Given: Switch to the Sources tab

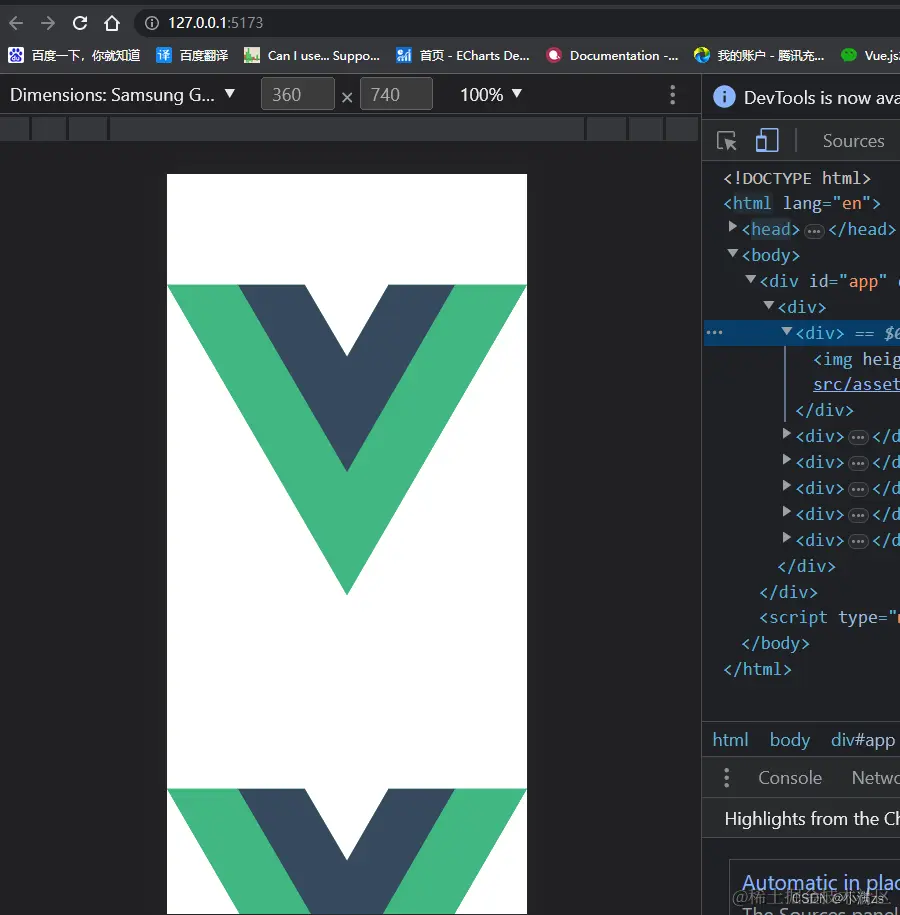Looking at the screenshot, I should (853, 141).
